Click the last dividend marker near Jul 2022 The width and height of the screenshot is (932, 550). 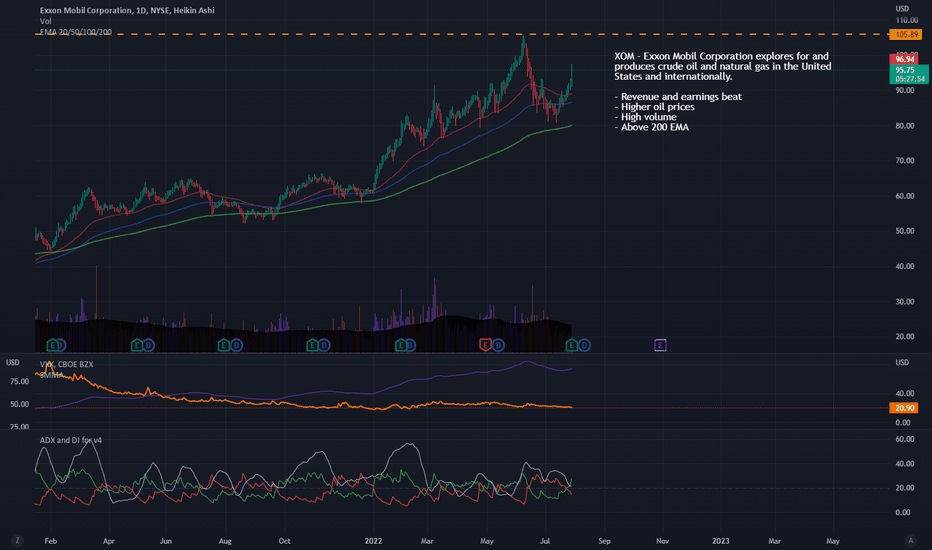coord(584,345)
